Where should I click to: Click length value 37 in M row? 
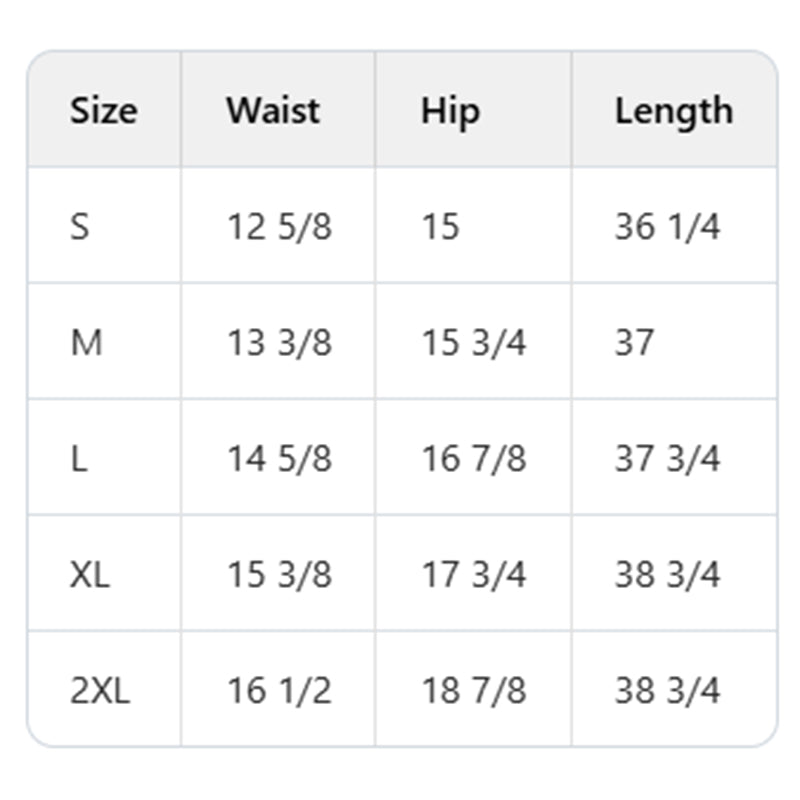click(634, 343)
